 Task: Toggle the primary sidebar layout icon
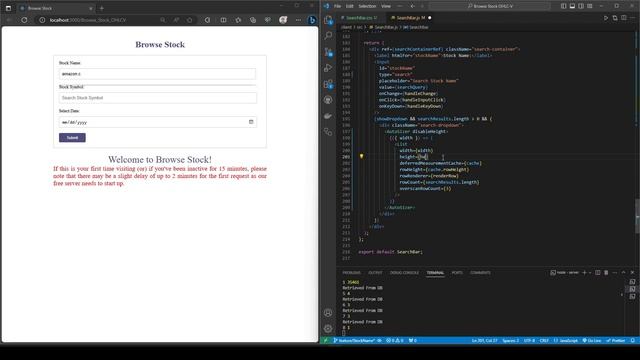pyautogui.click(x=564, y=6)
